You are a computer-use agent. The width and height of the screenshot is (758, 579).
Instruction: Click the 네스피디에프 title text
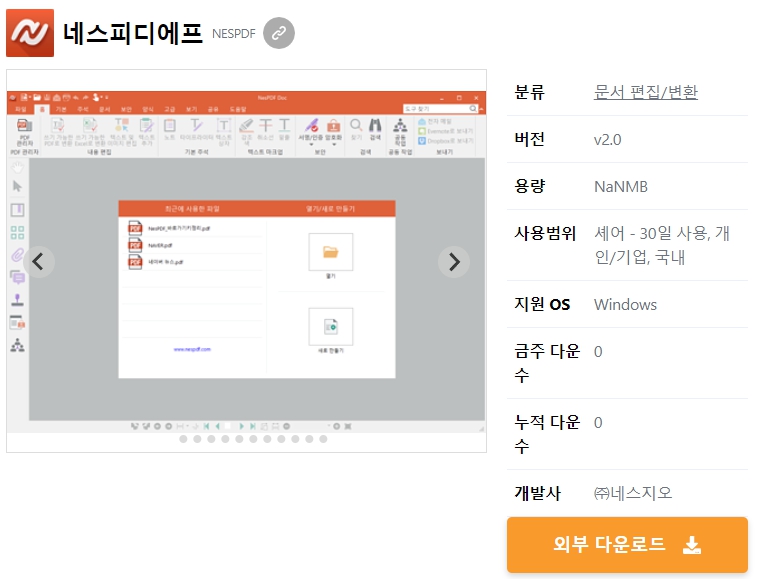click(133, 33)
